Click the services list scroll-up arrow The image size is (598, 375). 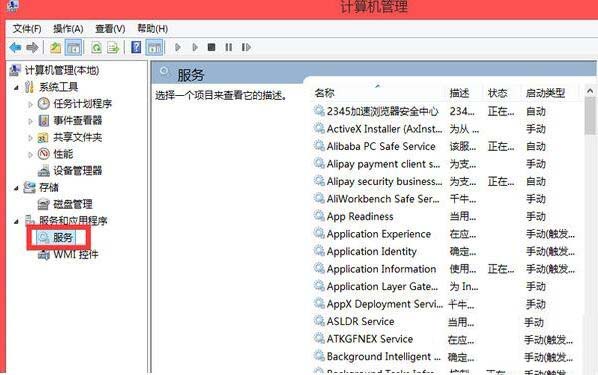pos(590,91)
